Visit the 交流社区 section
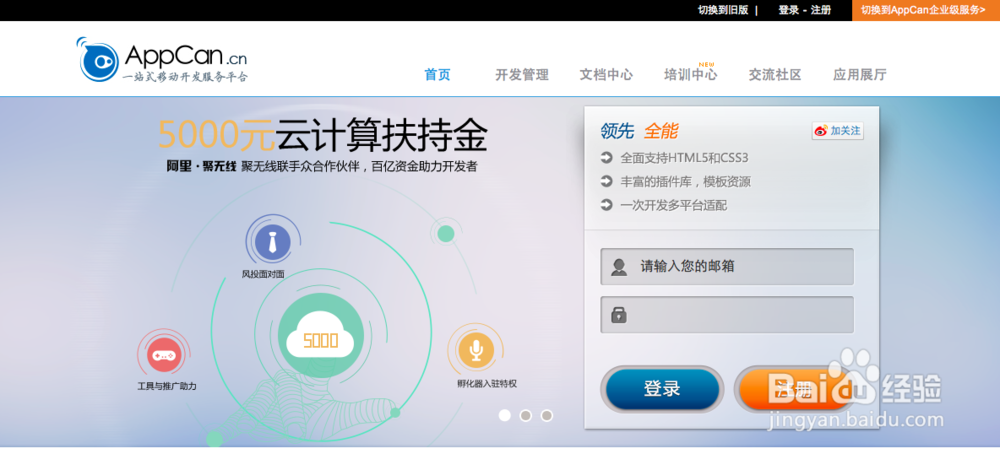This screenshot has width=1000, height=454. (x=775, y=75)
